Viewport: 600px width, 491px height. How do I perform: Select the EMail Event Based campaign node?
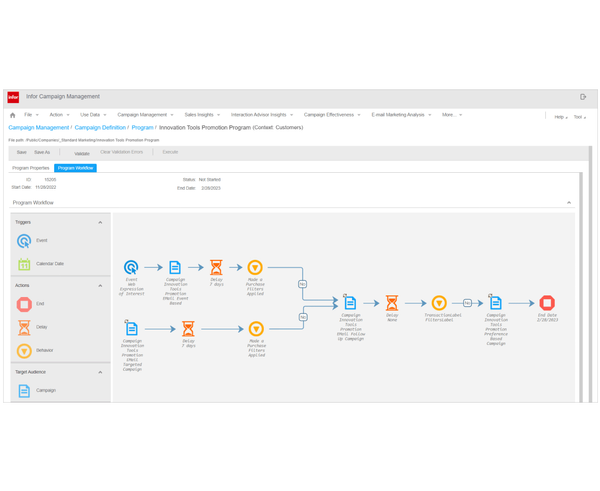[x=175, y=267]
